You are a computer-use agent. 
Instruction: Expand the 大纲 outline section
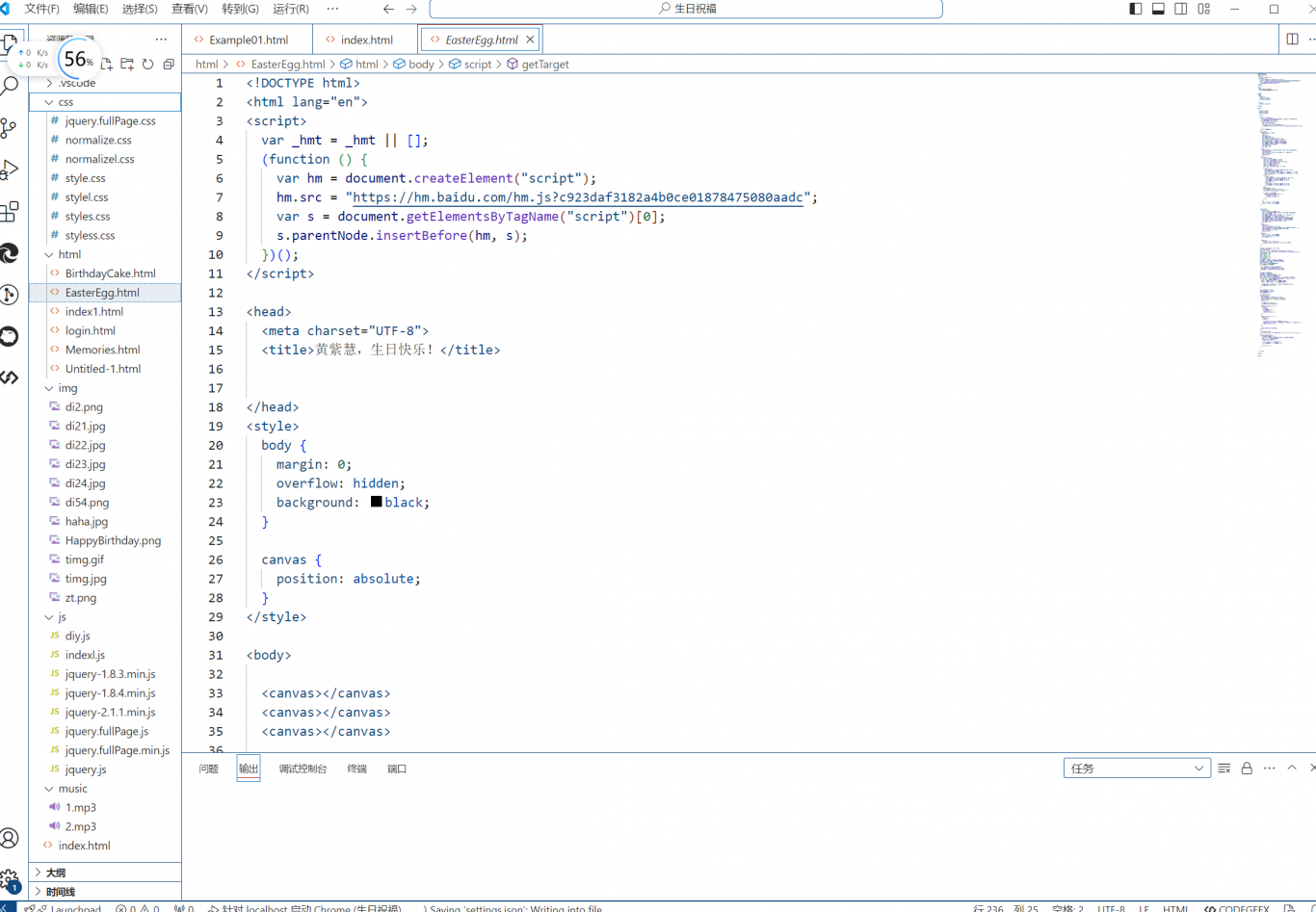pyautogui.click(x=105, y=873)
